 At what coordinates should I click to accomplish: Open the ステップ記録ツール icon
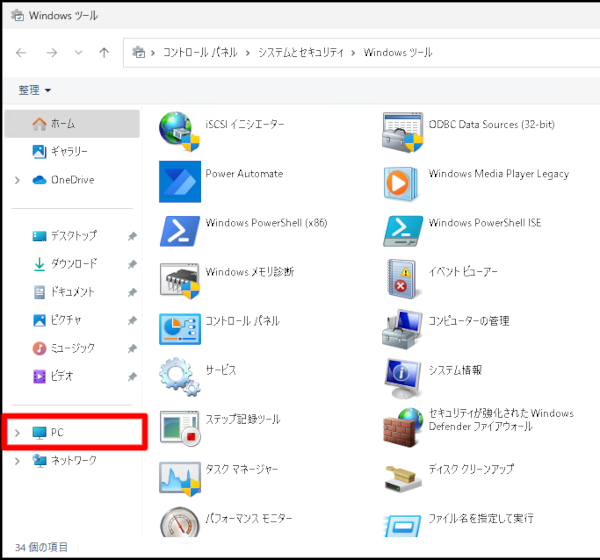click(x=180, y=428)
